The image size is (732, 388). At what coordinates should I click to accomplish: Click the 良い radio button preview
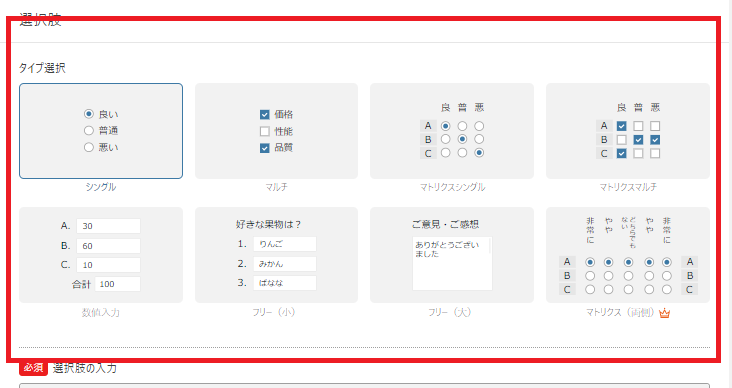click(89, 114)
